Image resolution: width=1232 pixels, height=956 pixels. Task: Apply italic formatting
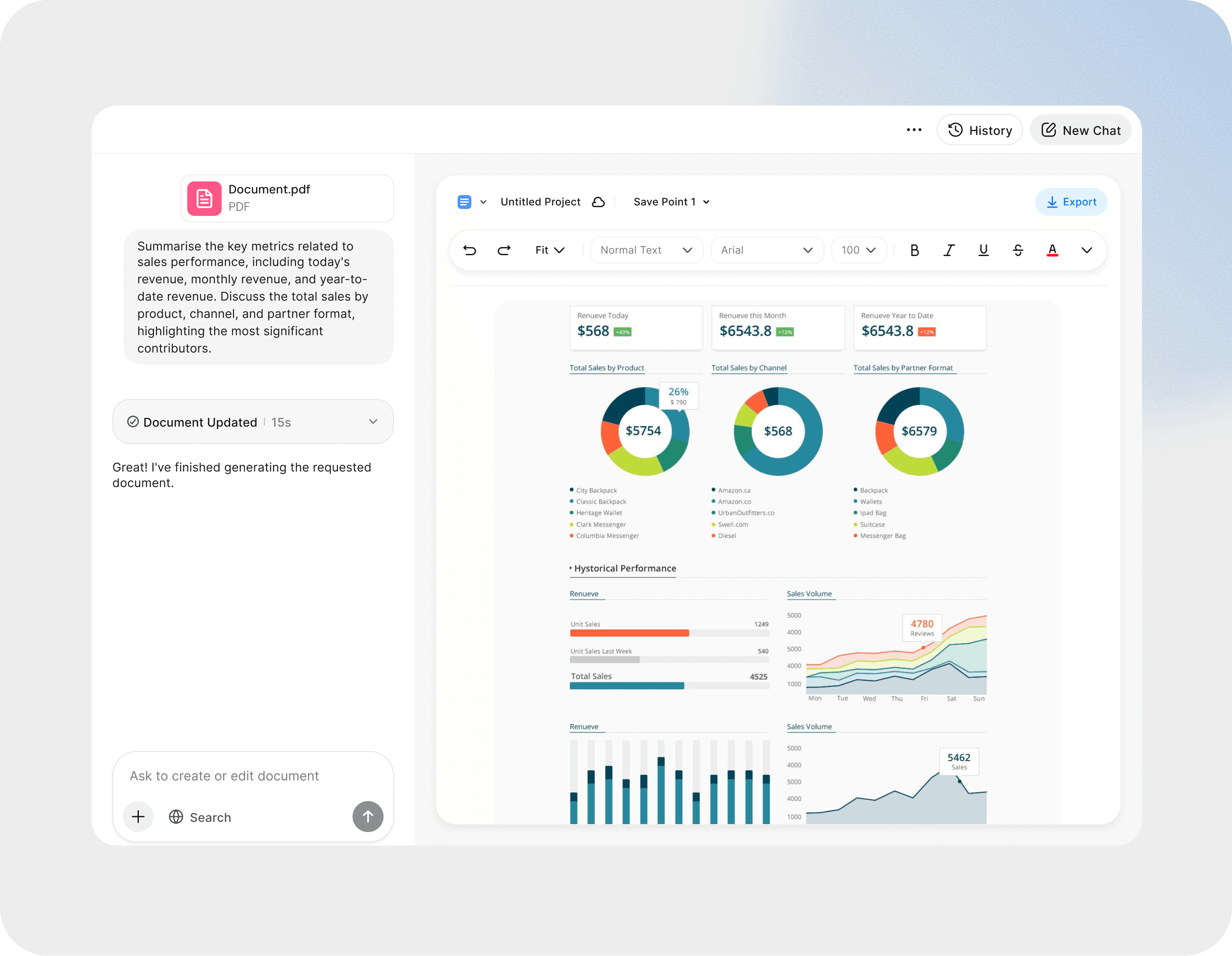(949, 250)
